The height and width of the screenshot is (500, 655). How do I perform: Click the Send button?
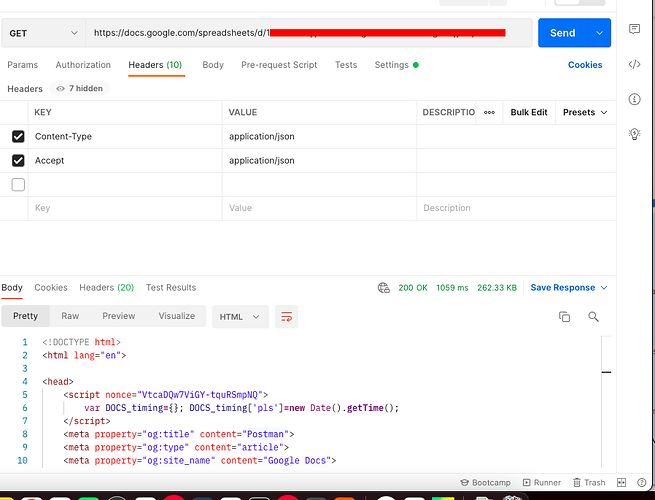[562, 33]
